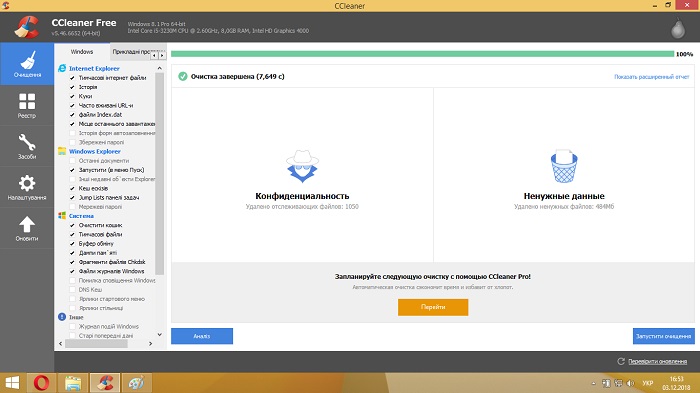Open the Windows Start button
The image size is (700, 393).
pos(12,383)
